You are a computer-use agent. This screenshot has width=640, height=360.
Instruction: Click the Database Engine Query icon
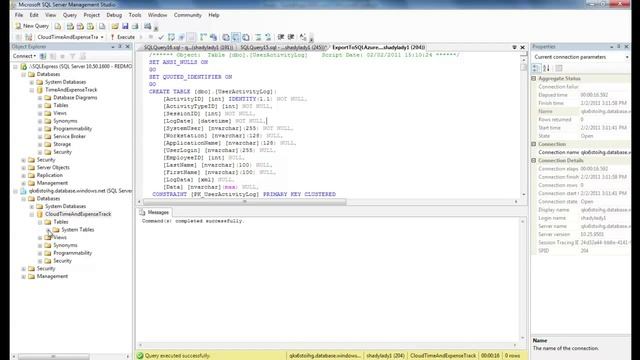(x=58, y=26)
